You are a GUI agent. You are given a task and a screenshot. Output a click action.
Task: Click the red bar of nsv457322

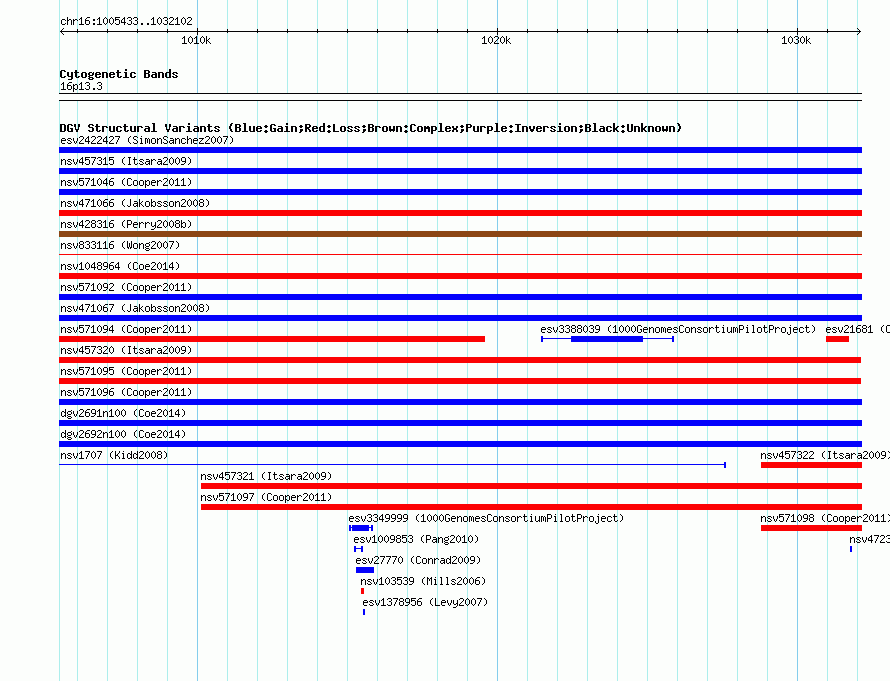[x=812, y=465]
